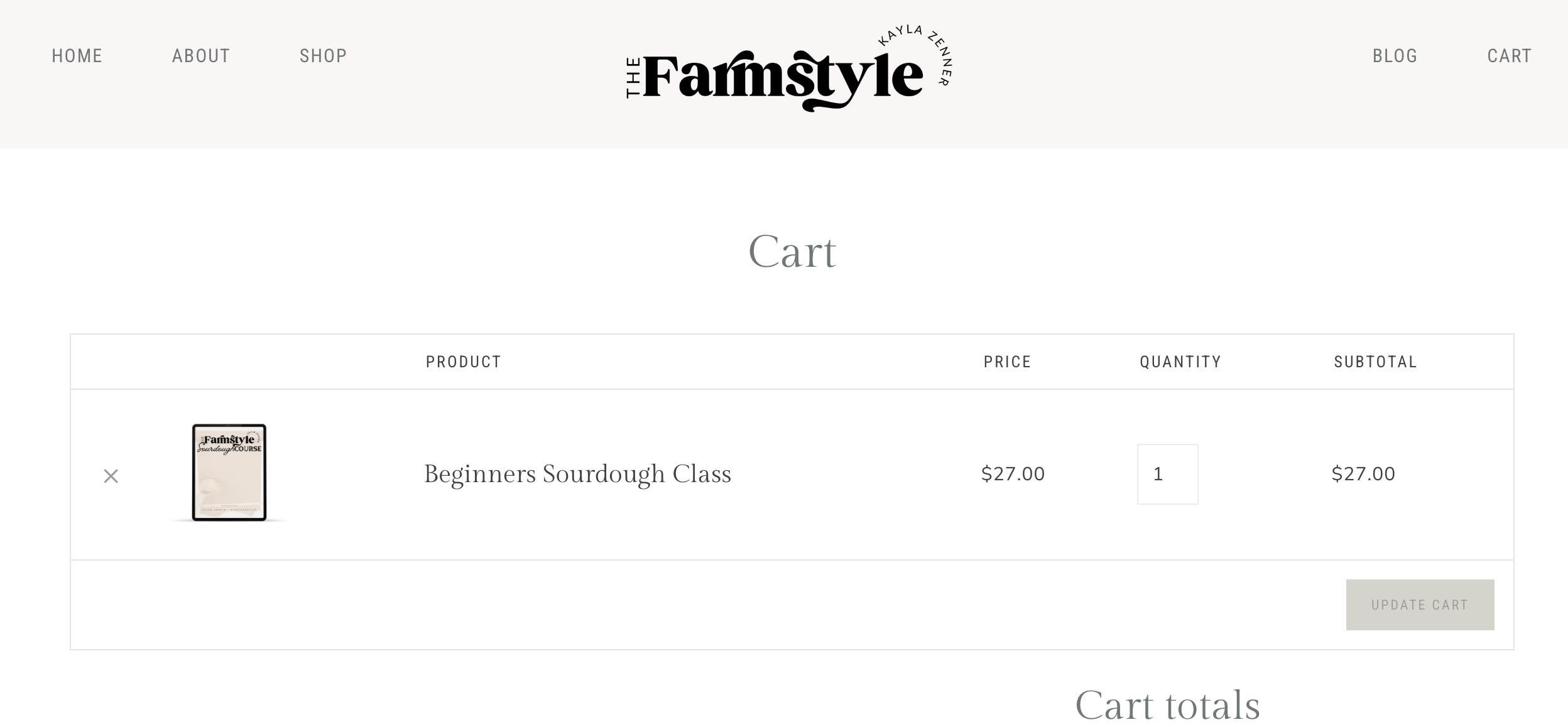Click the ABOUT navigation link
Image resolution: width=1568 pixels, height=727 pixels.
[x=201, y=55]
